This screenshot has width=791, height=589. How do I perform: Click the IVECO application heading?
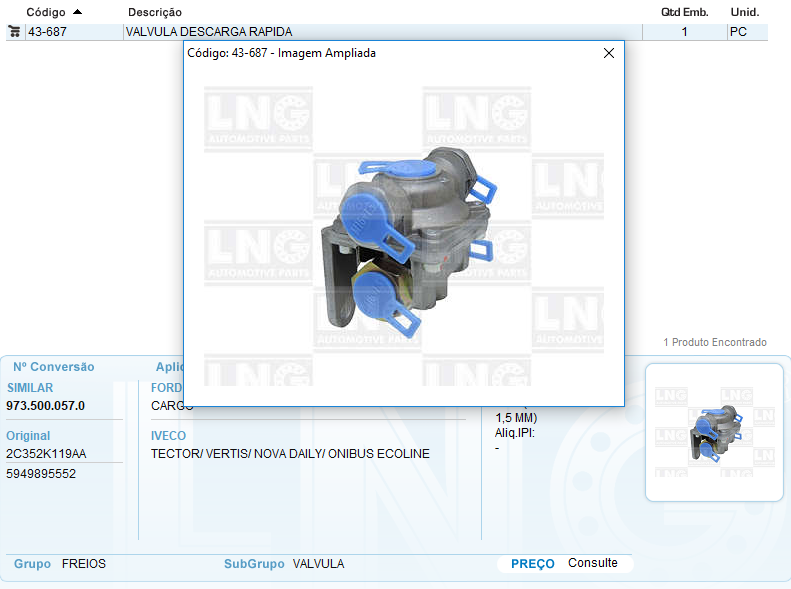[x=168, y=436]
